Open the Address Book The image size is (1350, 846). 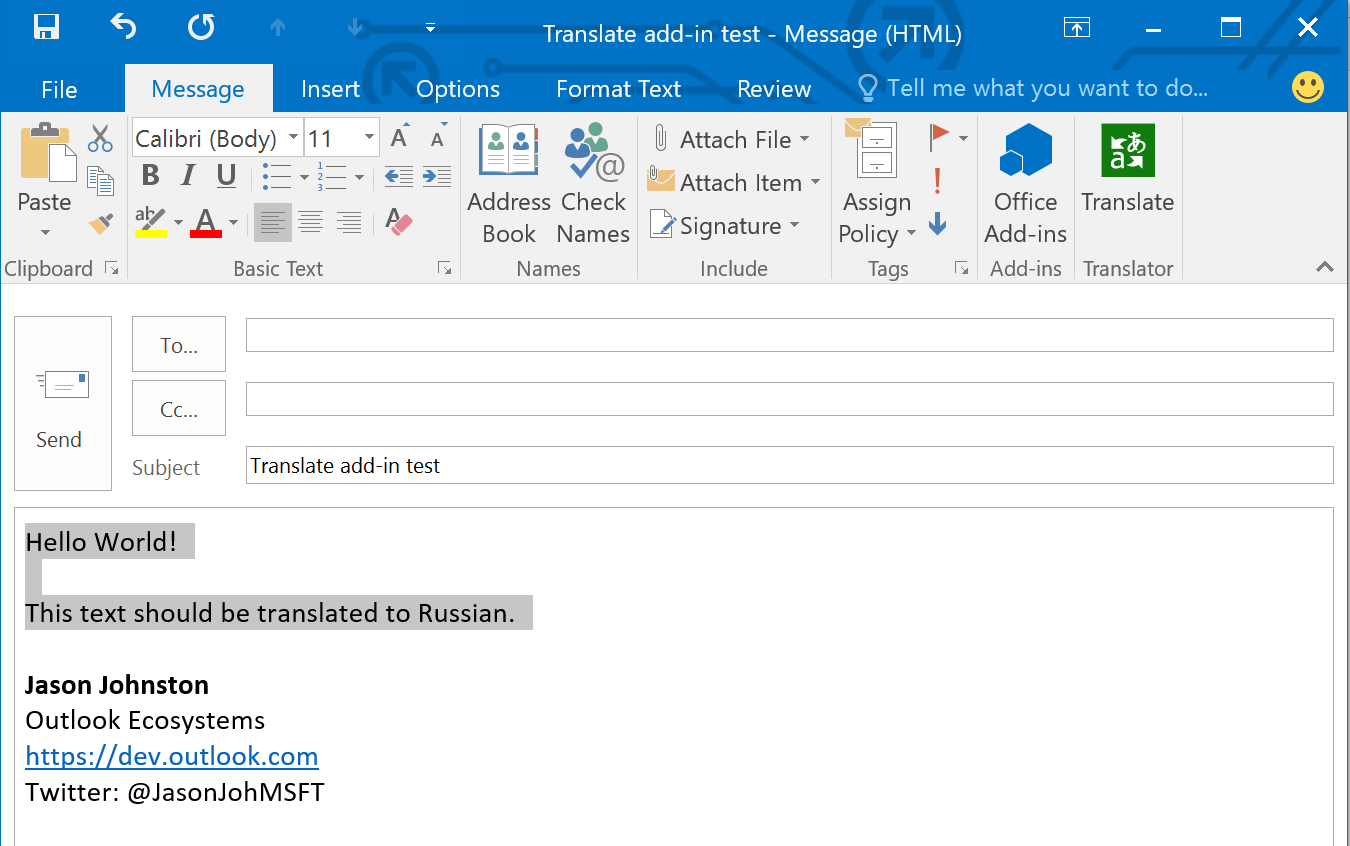pos(508,180)
